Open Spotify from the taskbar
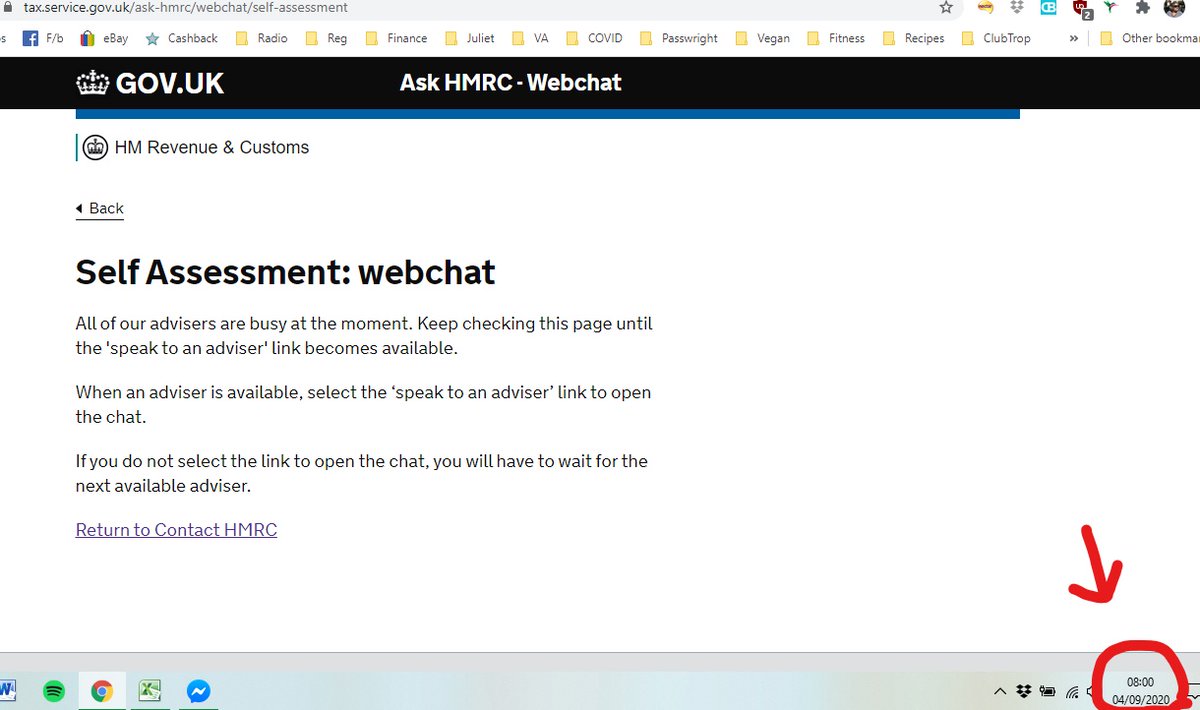The image size is (1200, 710). (x=53, y=690)
